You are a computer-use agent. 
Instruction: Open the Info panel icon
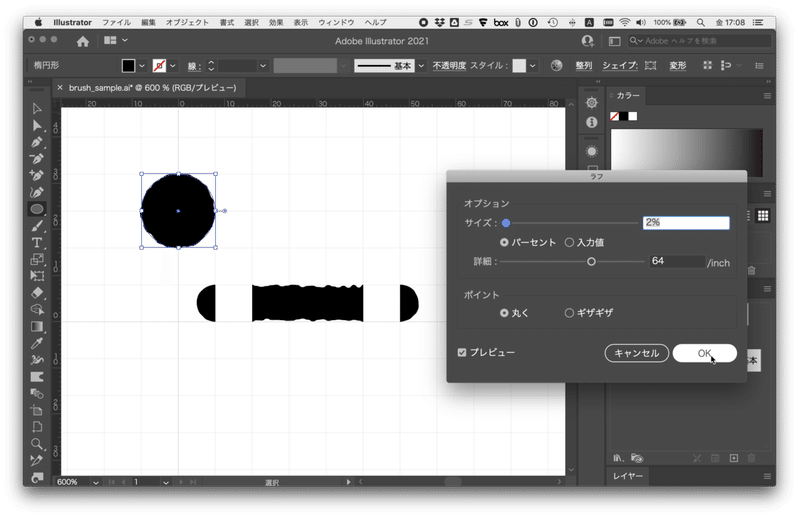coord(591,122)
